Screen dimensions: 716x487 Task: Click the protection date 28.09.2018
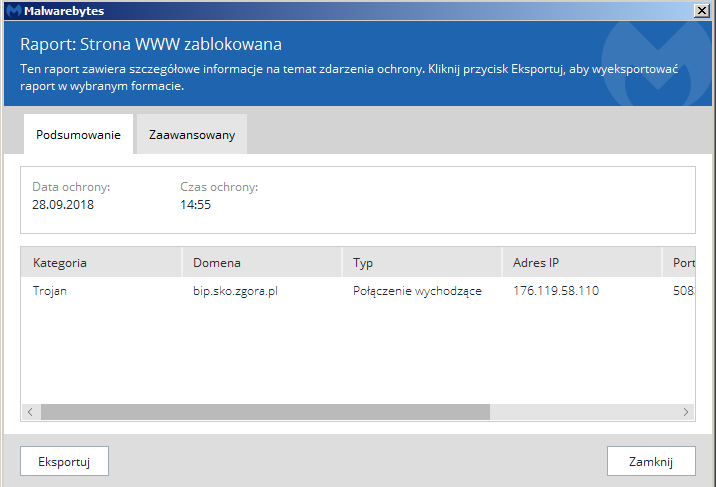click(64, 205)
